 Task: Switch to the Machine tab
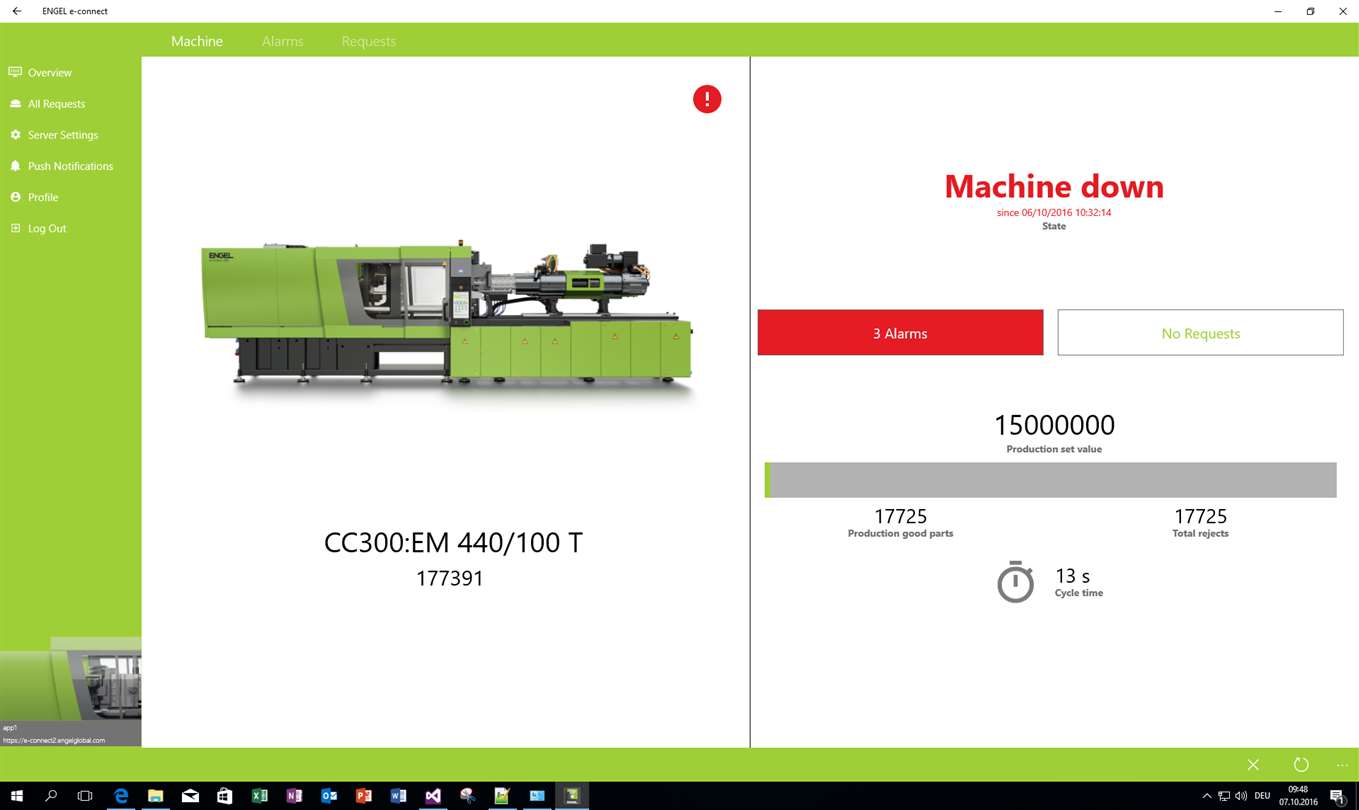pyautogui.click(x=197, y=41)
